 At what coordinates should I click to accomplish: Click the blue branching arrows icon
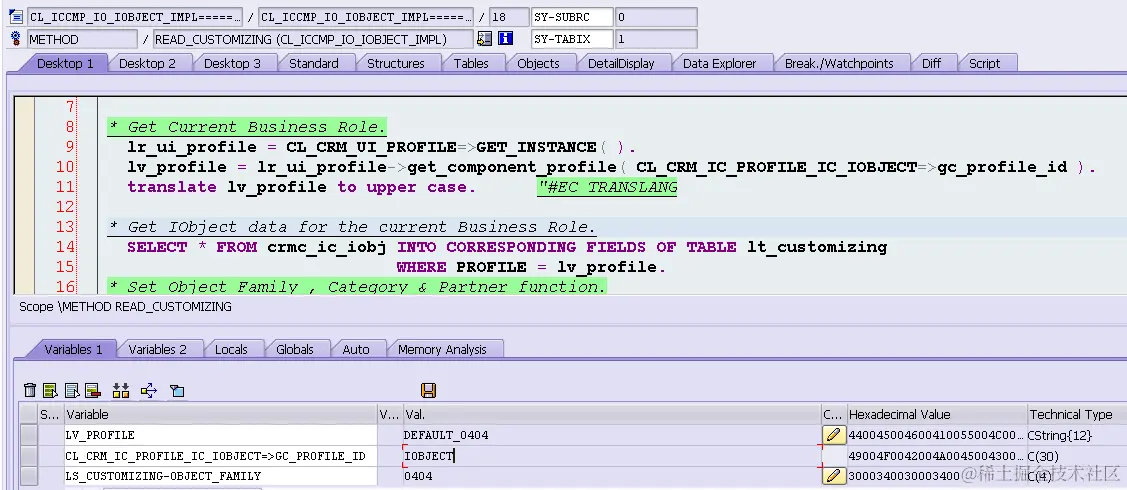pyautogui.click(x=149, y=390)
